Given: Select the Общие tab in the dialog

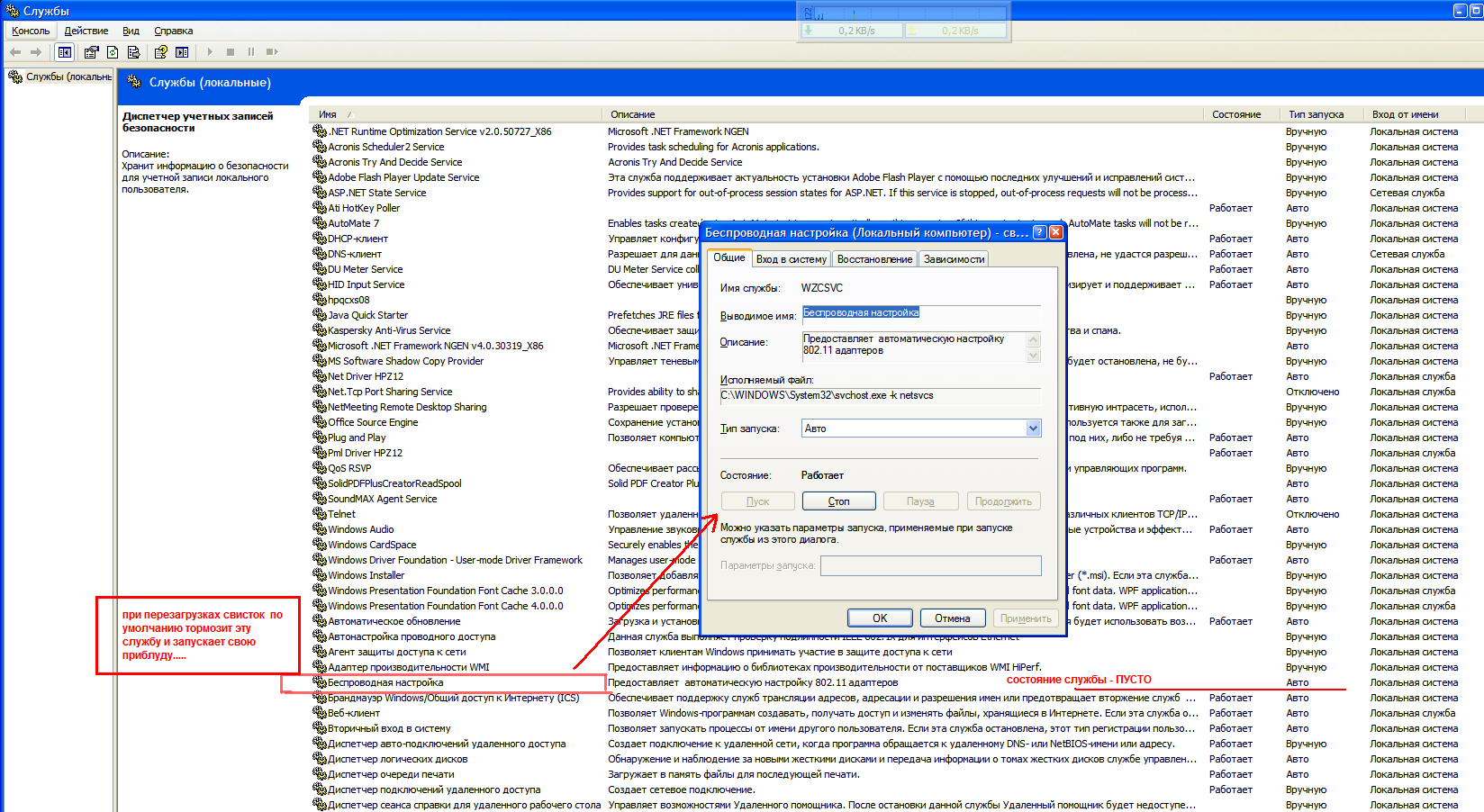Looking at the screenshot, I should click(729, 257).
